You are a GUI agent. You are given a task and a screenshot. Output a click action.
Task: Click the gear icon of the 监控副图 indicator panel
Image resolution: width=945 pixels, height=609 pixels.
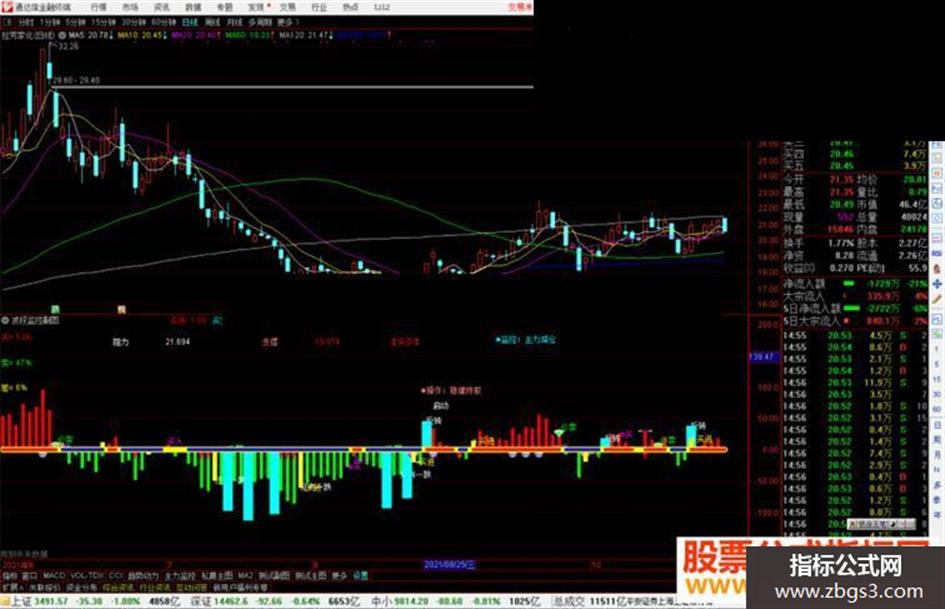click(5, 320)
